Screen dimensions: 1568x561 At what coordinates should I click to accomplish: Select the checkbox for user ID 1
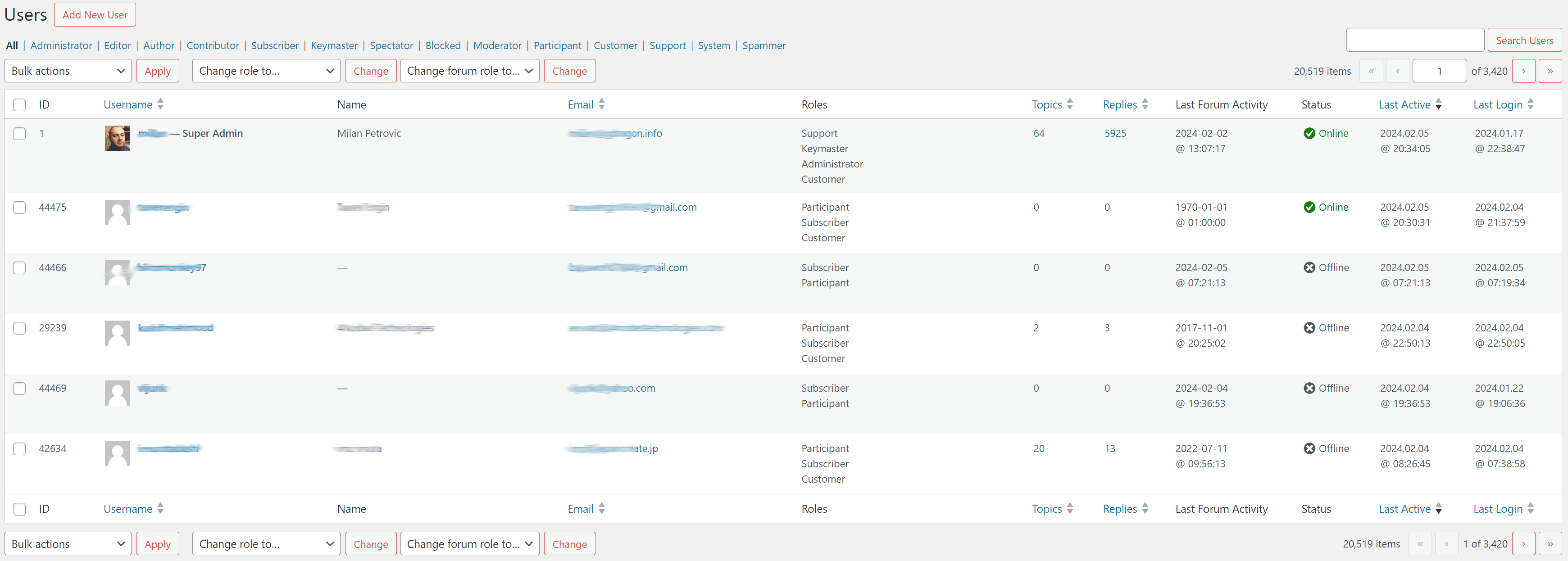(x=19, y=133)
